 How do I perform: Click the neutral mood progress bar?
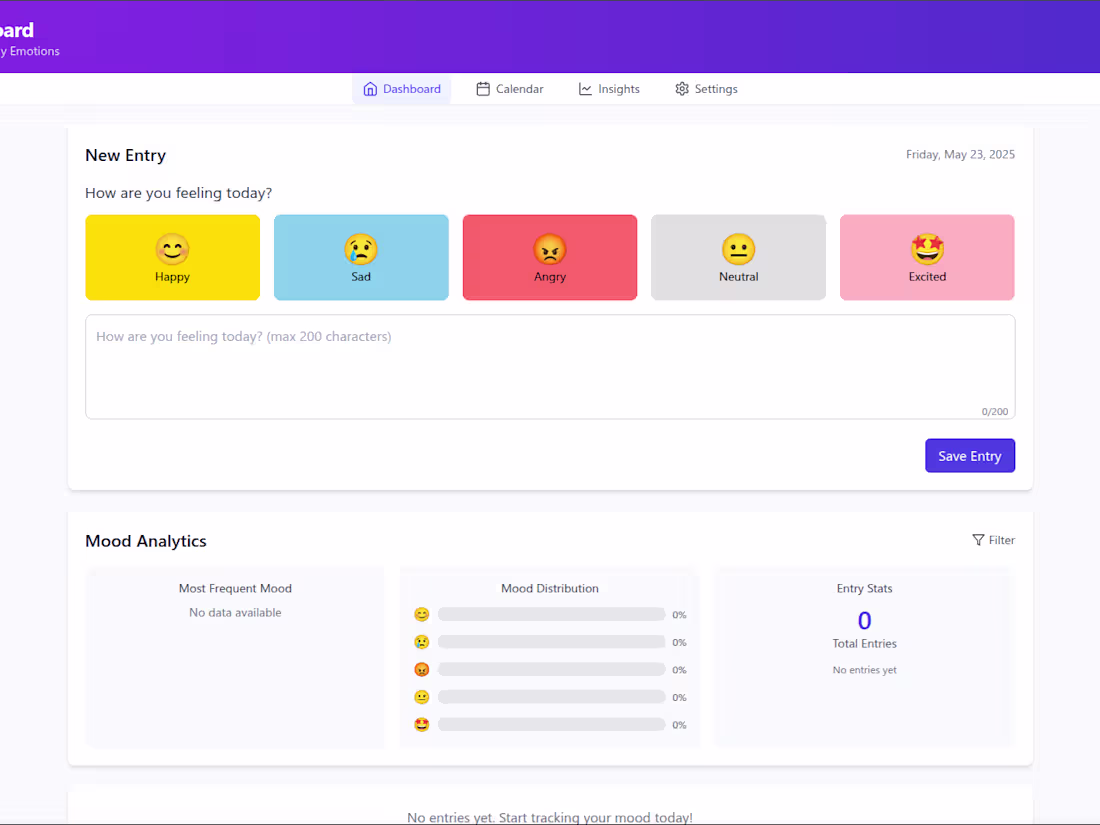click(x=551, y=697)
